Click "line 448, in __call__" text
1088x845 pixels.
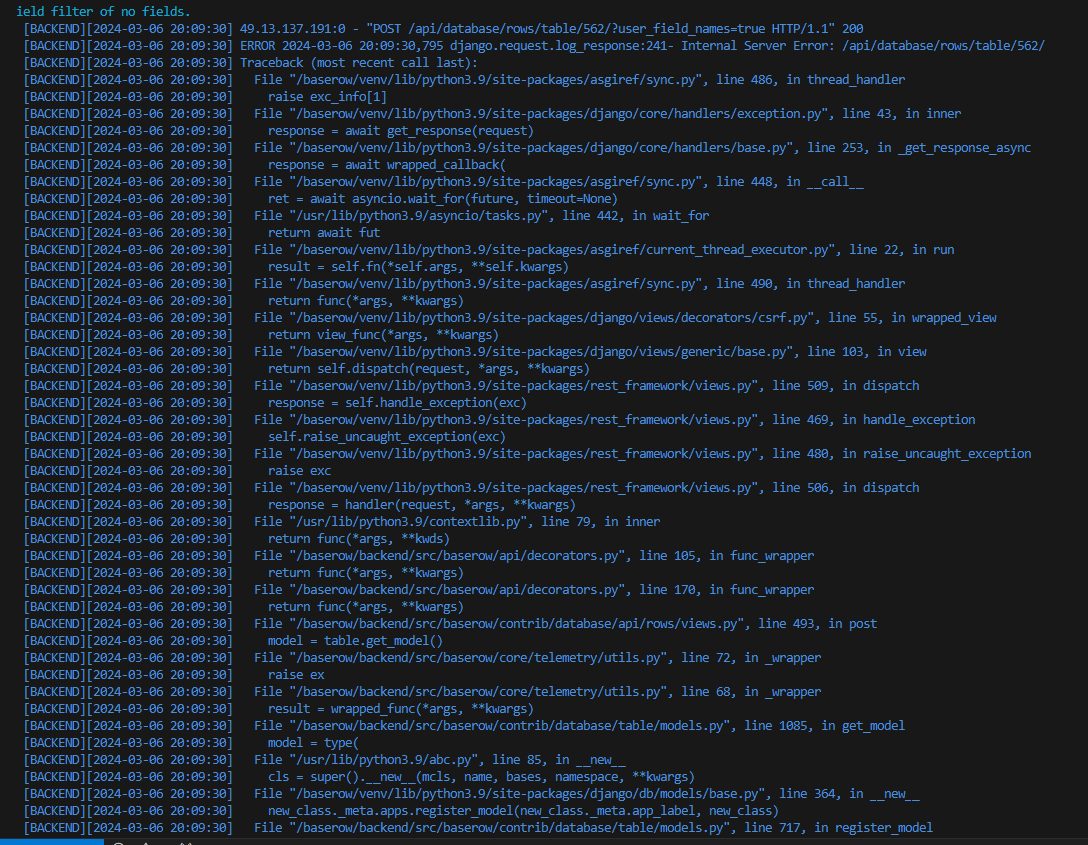tap(790, 181)
